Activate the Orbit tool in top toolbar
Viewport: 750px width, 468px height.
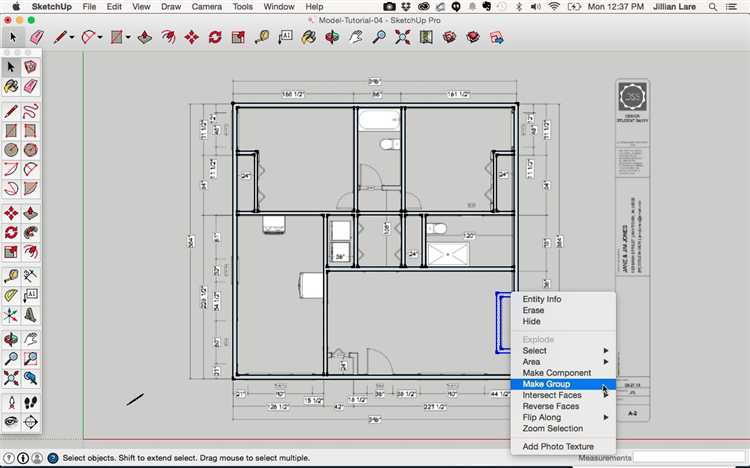tap(333, 37)
